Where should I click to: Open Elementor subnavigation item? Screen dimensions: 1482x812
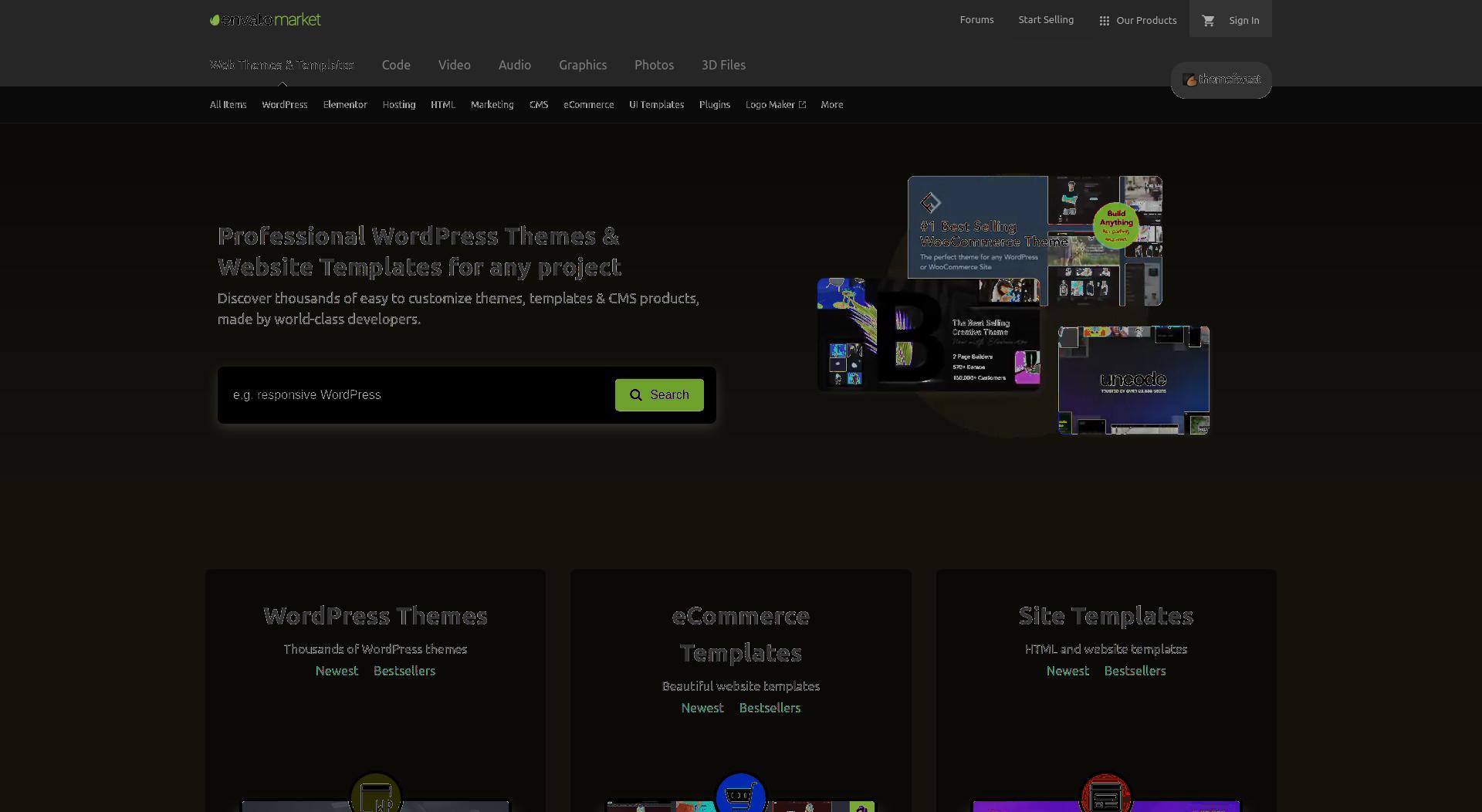point(345,104)
